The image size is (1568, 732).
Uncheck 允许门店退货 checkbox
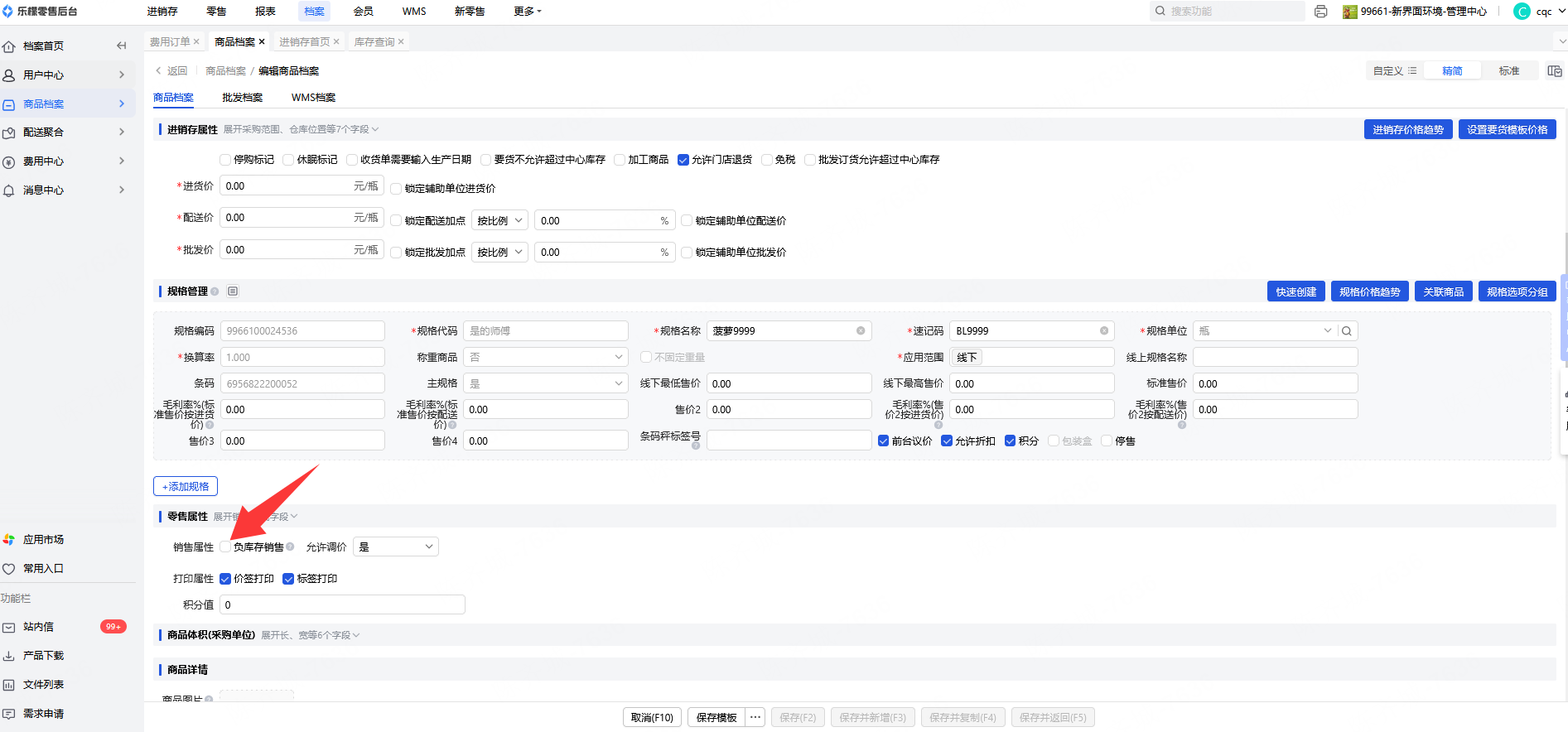point(683,160)
